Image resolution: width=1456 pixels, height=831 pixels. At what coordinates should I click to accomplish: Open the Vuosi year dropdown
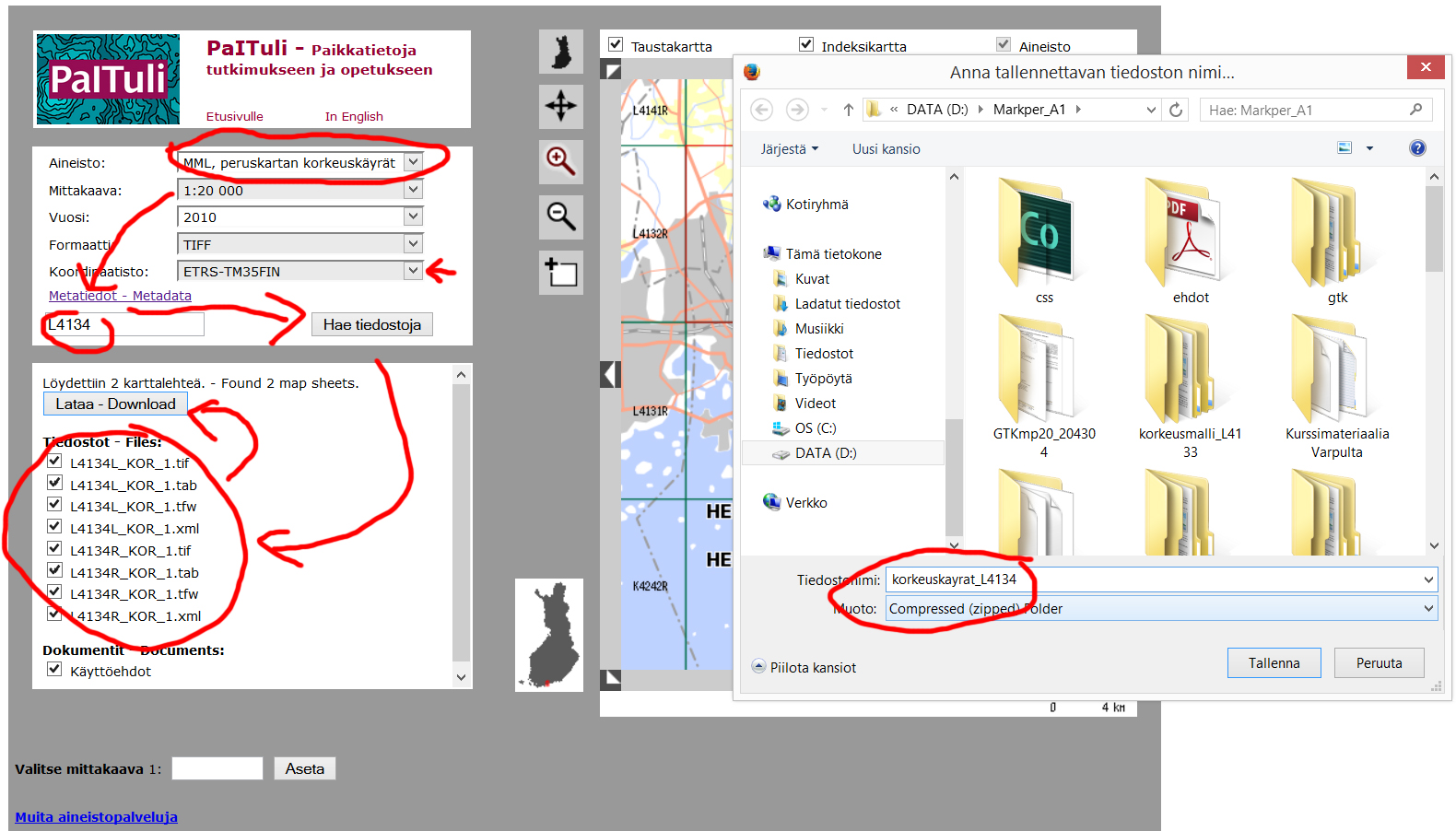[414, 217]
